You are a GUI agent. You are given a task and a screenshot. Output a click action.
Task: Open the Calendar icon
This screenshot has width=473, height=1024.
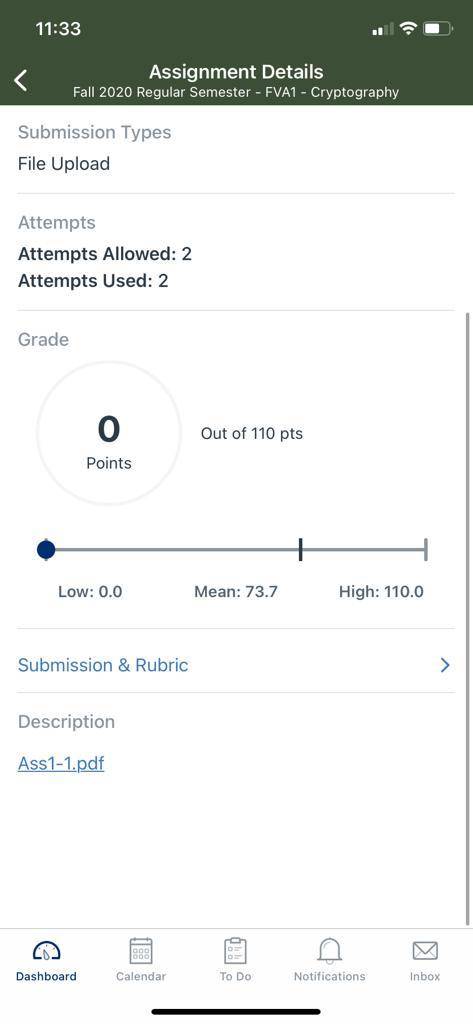click(140, 950)
